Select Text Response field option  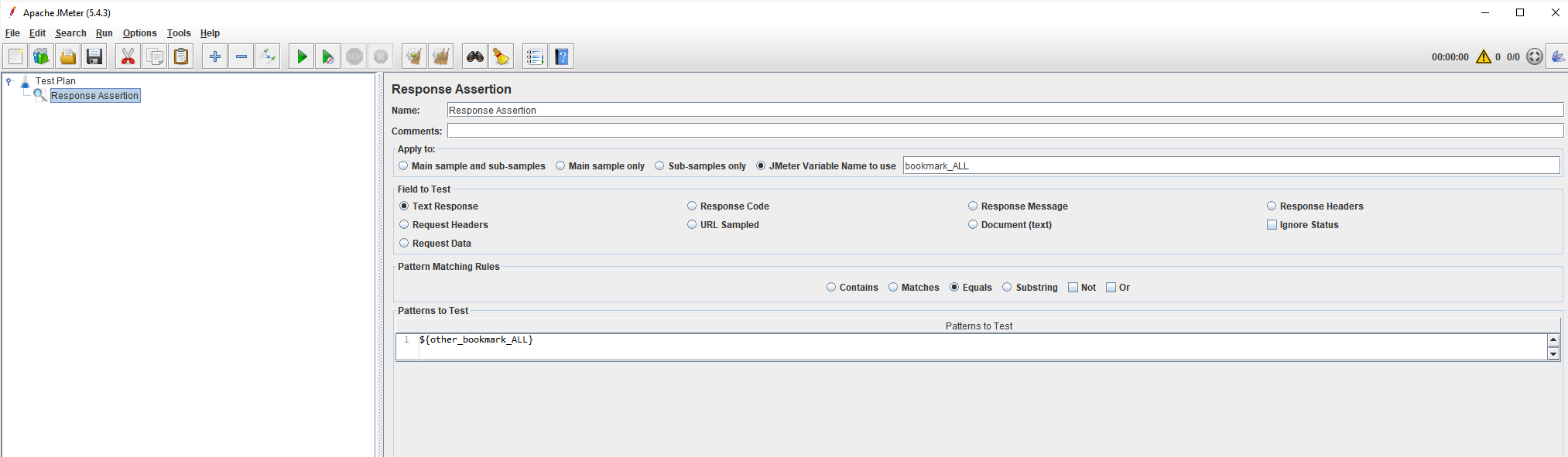(439, 206)
